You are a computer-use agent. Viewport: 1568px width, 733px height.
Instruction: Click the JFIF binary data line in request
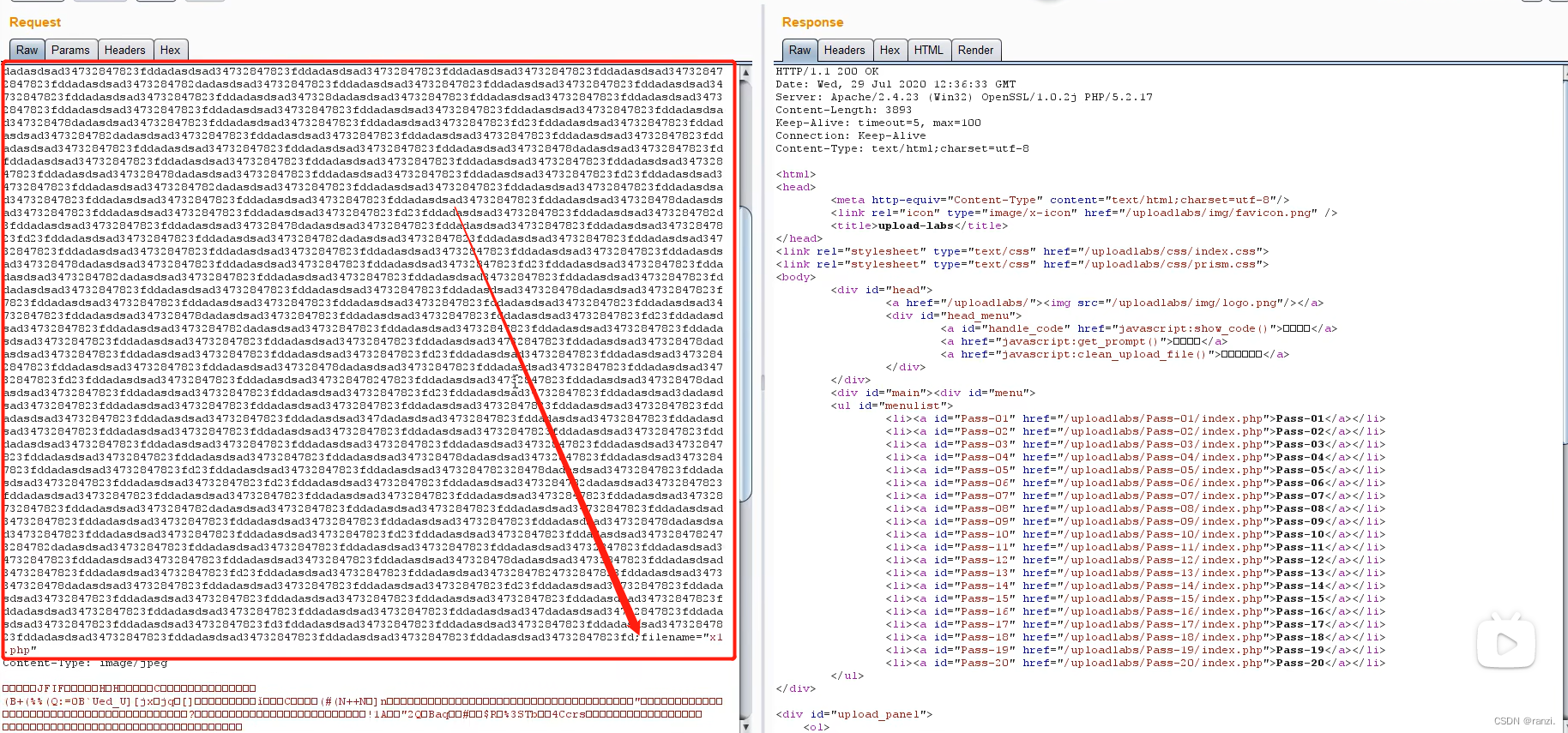tap(130, 688)
